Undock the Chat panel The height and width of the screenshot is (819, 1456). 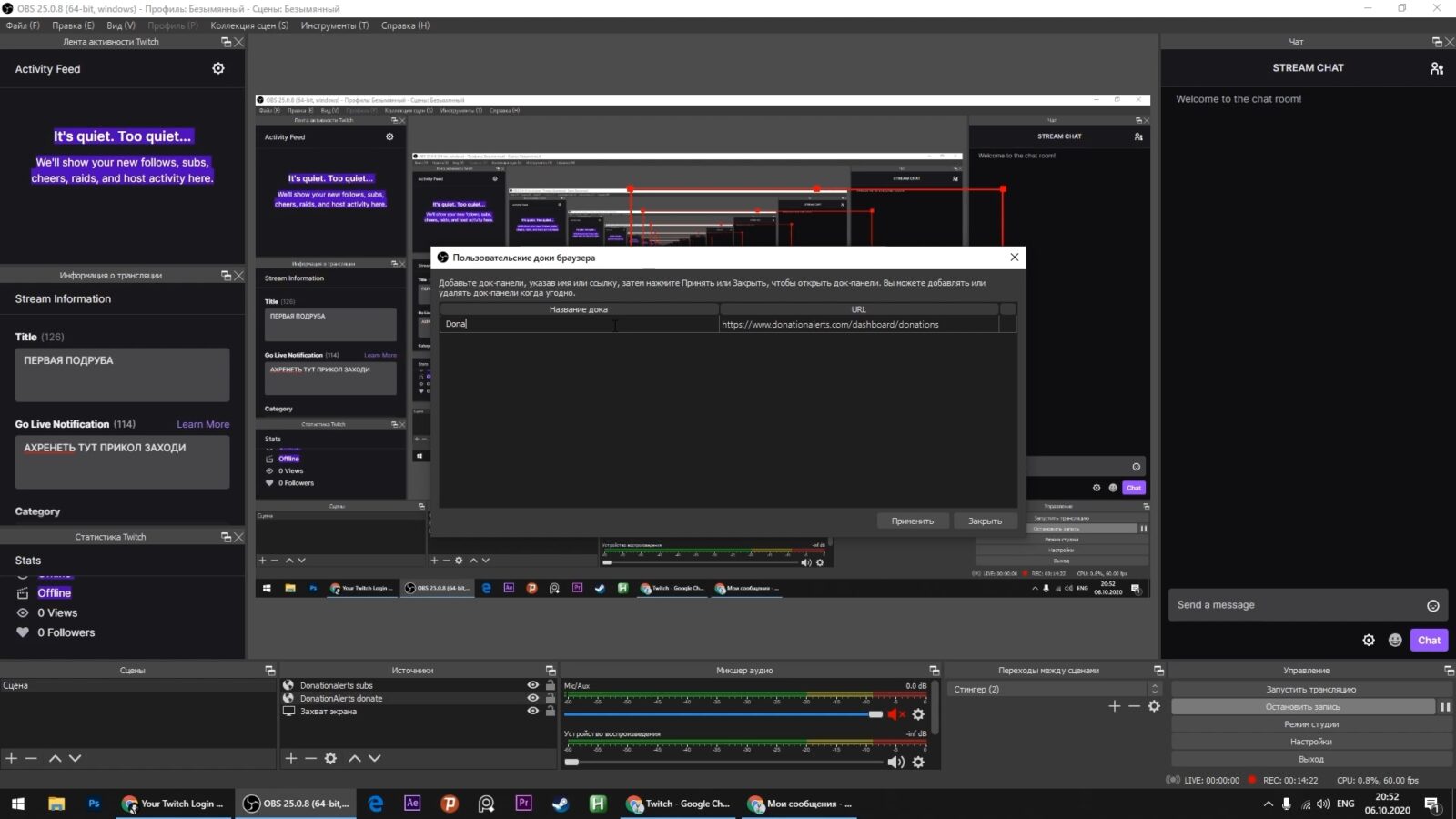(x=1437, y=42)
